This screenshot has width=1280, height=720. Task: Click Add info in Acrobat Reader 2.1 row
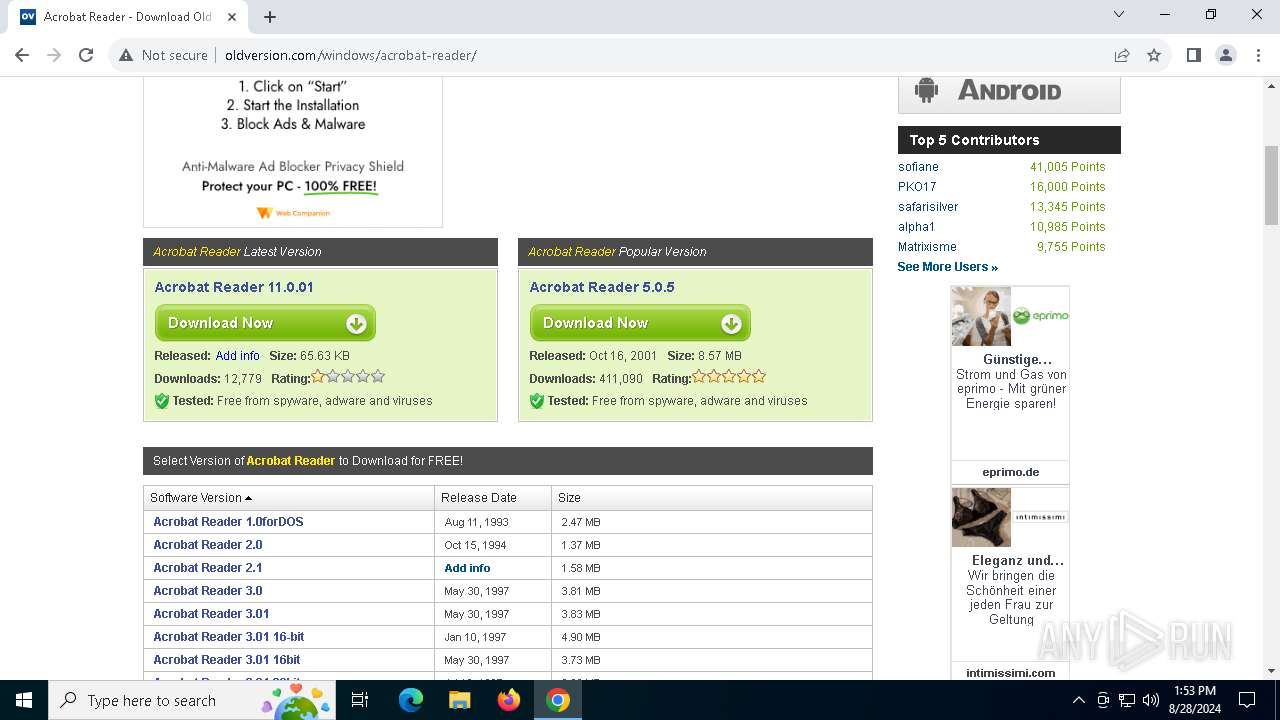point(467,568)
